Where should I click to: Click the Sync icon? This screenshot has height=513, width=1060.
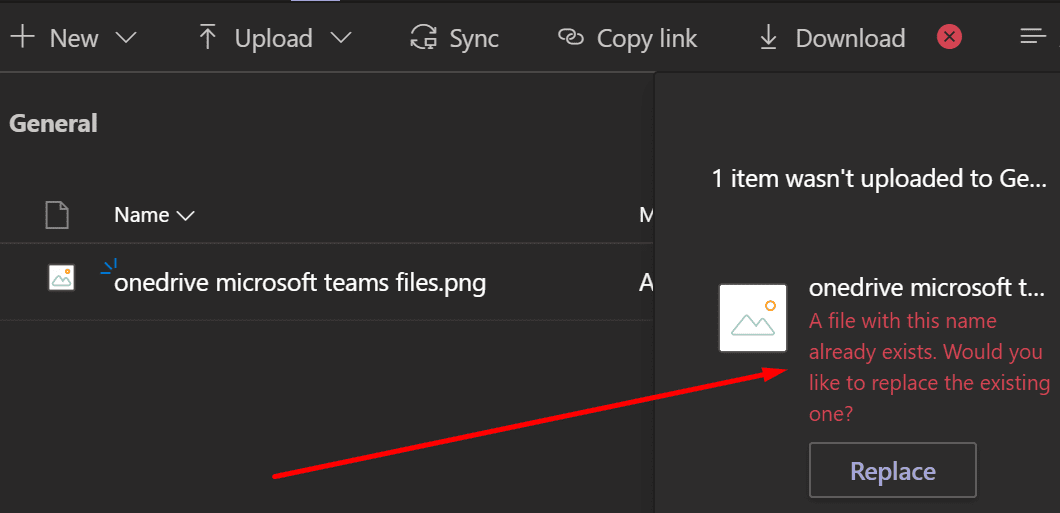pyautogui.click(x=424, y=38)
